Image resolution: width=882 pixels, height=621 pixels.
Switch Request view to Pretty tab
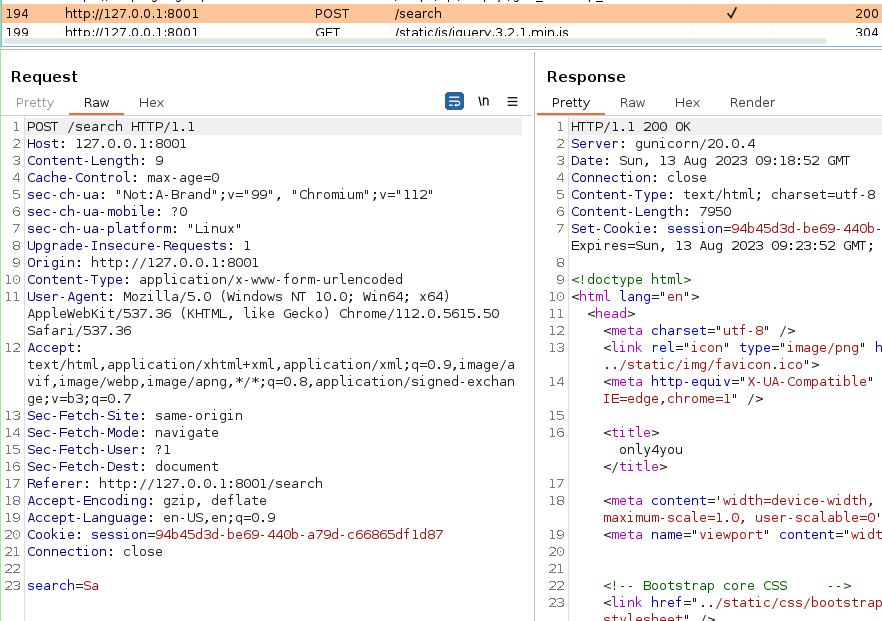(x=35, y=103)
